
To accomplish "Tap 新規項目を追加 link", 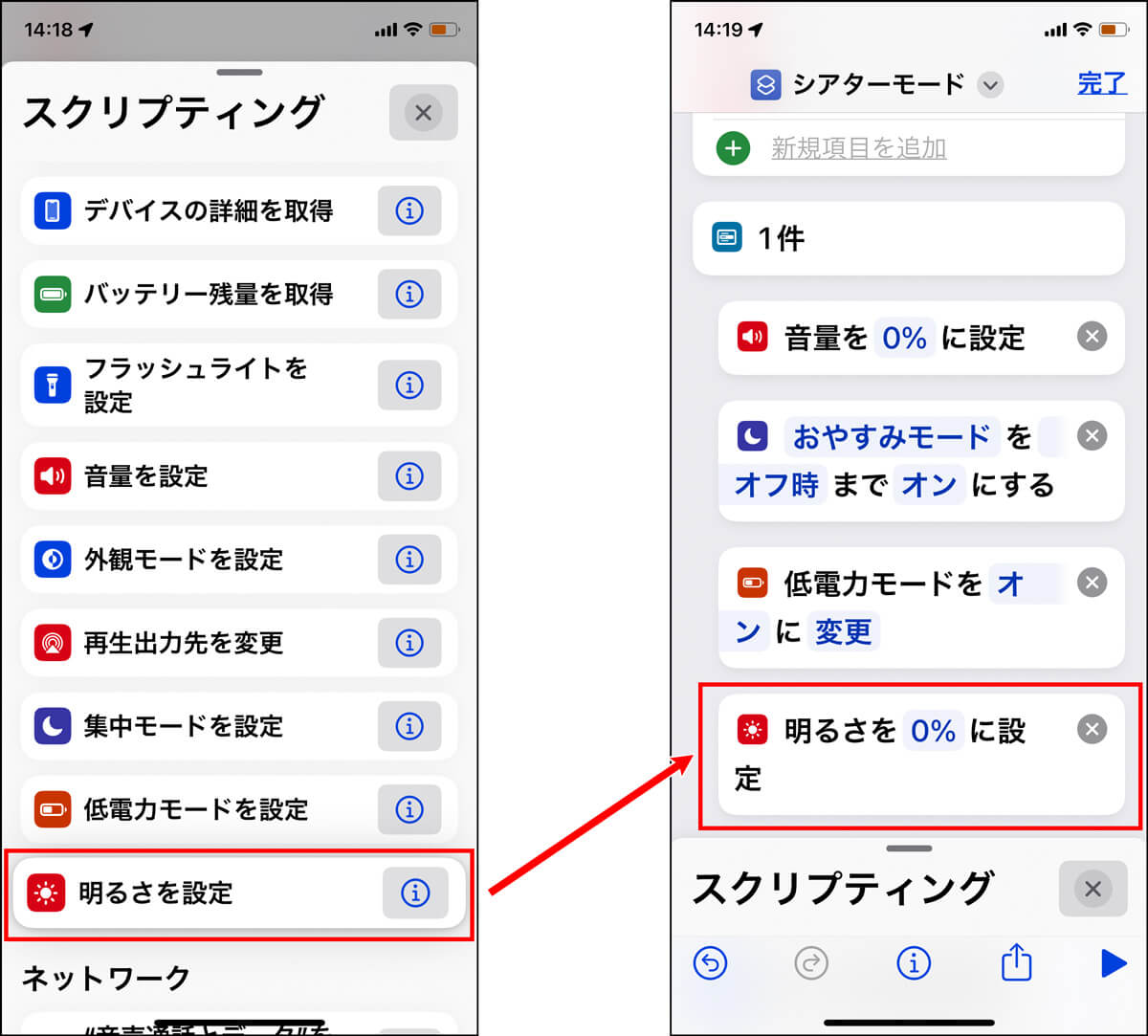I will pos(859,148).
